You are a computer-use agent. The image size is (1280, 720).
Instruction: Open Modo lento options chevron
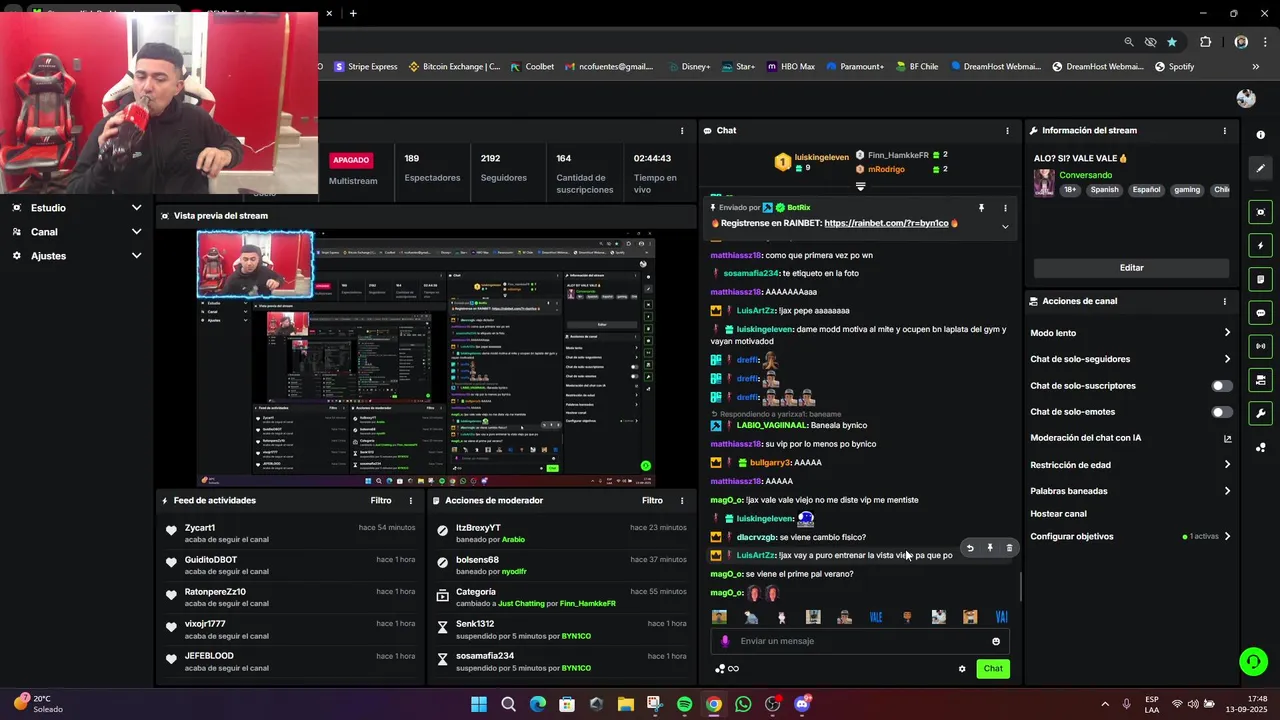point(1227,333)
